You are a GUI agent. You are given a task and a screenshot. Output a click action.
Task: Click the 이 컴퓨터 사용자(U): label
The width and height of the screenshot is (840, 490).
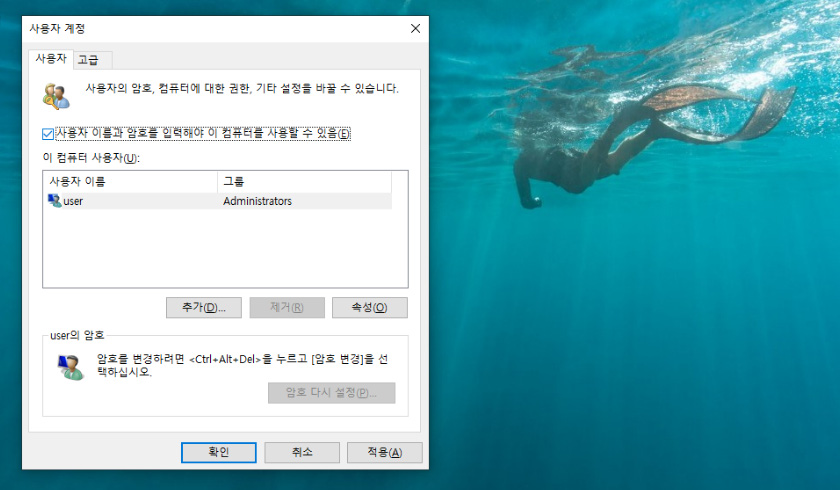[91, 158]
